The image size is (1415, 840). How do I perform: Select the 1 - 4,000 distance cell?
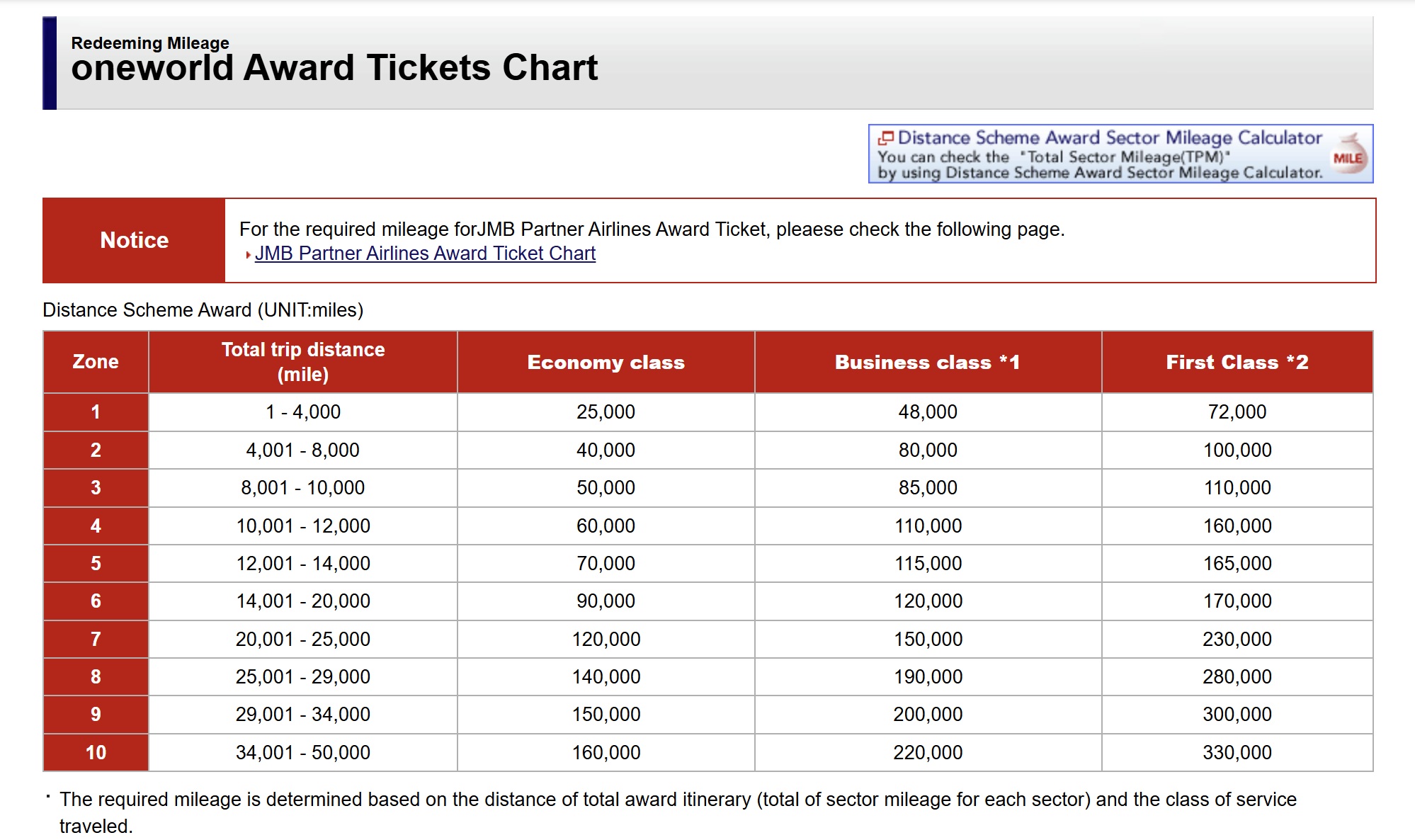[303, 412]
